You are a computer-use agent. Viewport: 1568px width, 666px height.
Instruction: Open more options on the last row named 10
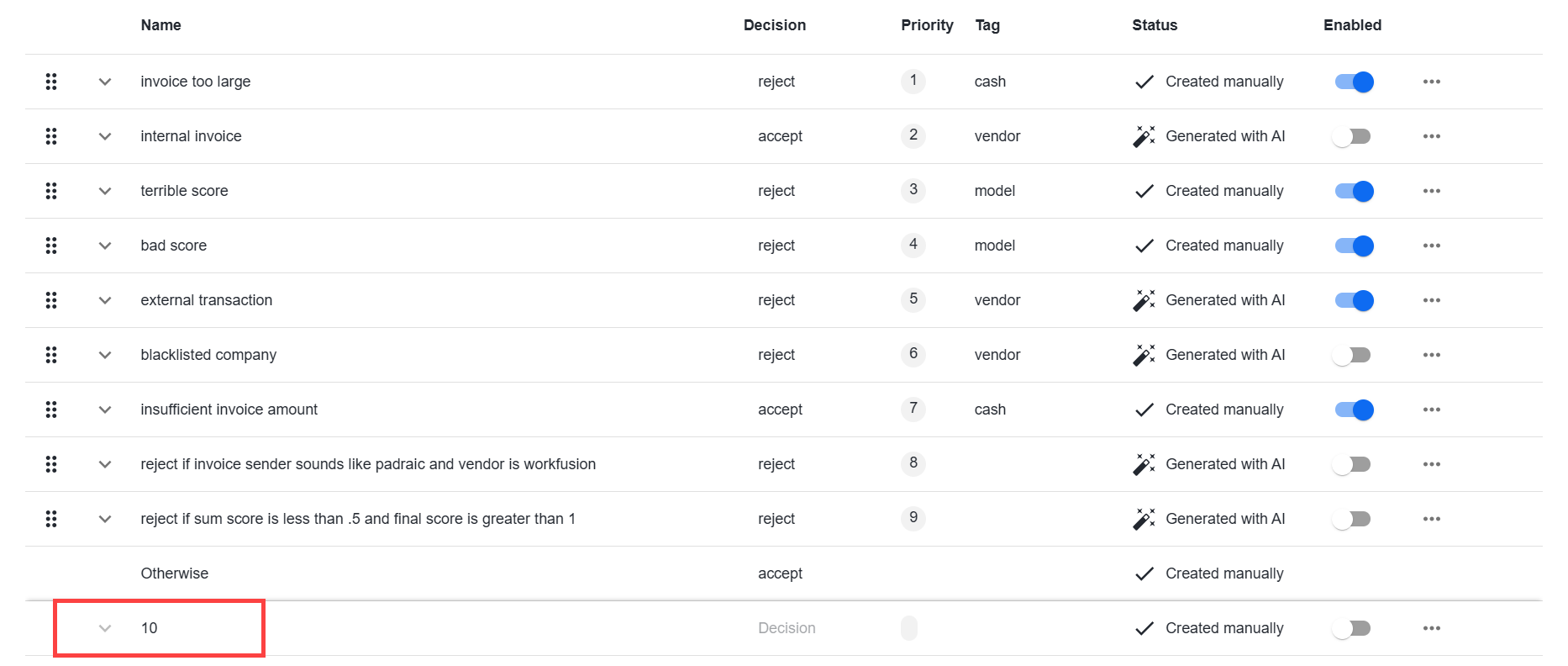point(1432,628)
